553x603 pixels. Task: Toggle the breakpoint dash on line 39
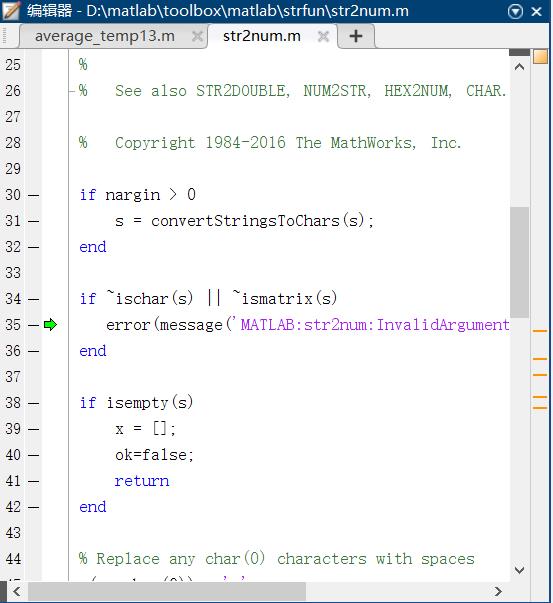click(33, 429)
